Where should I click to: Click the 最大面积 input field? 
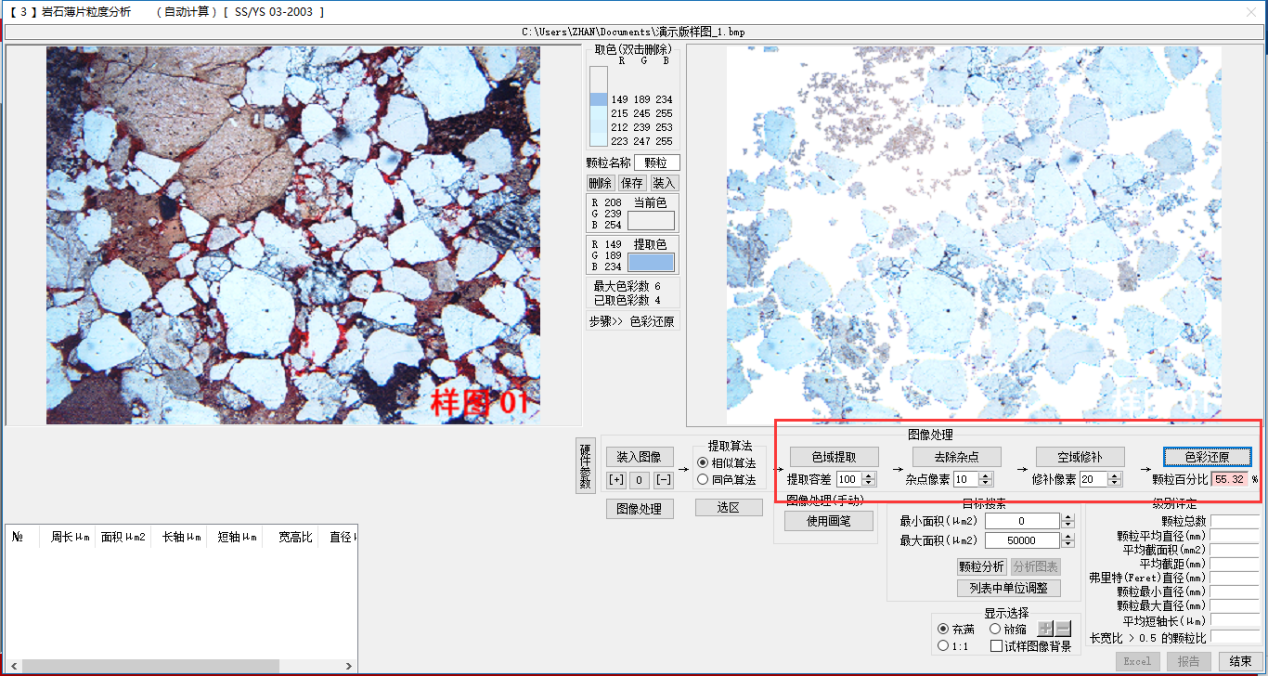[x=1021, y=541]
